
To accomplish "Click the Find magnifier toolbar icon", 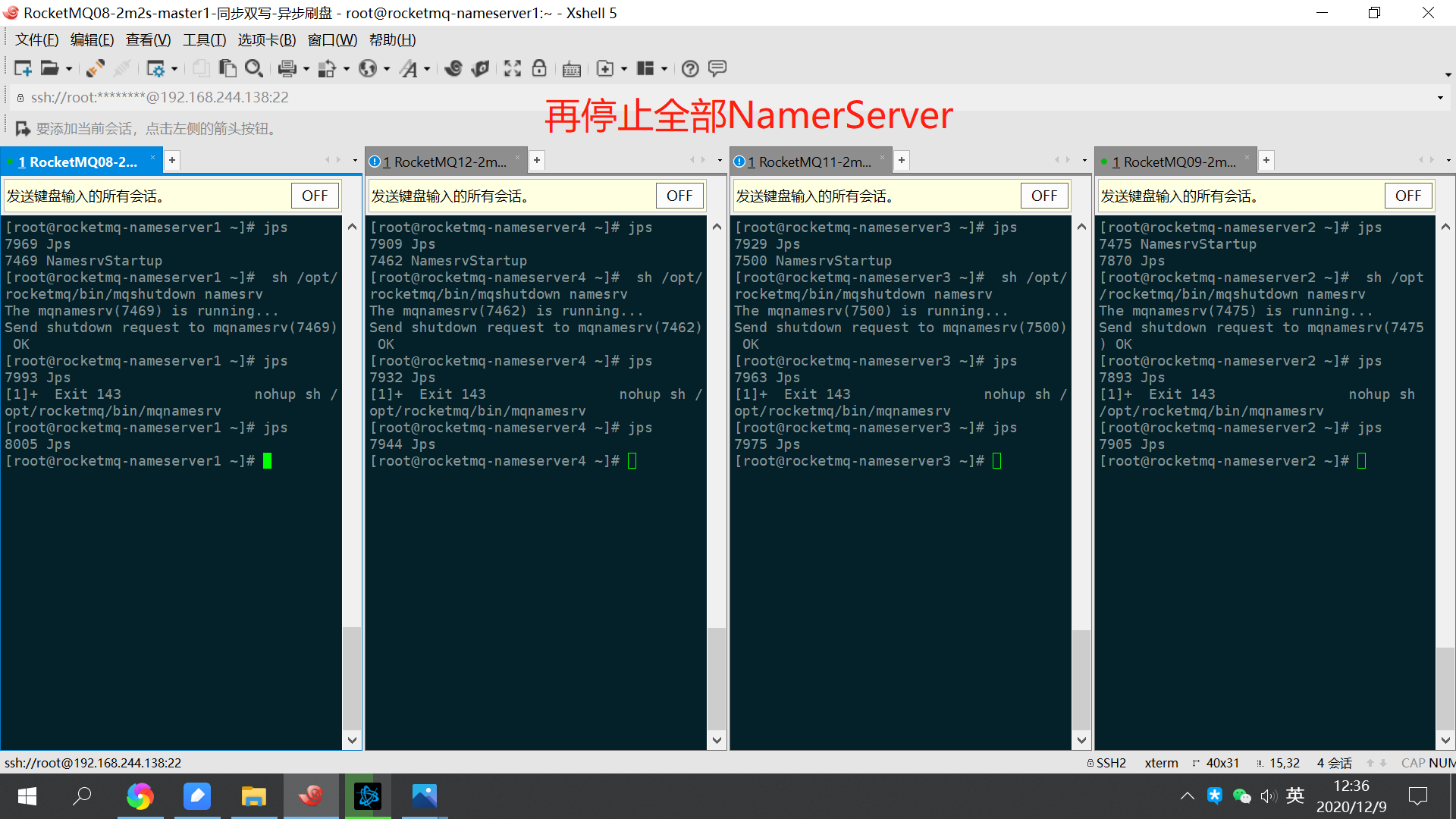I will pyautogui.click(x=254, y=68).
